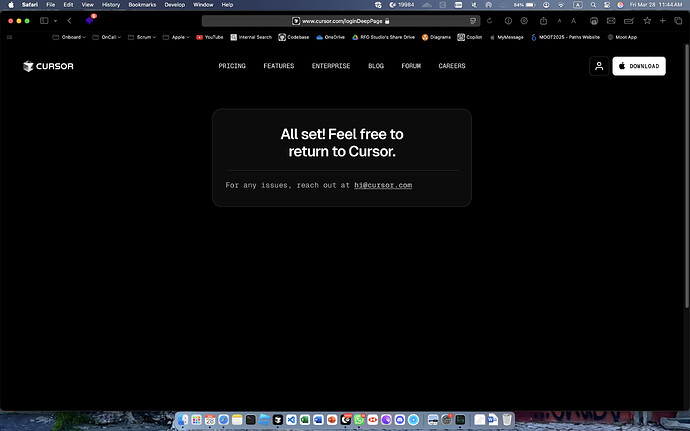Print the page with the printer icon
Viewport: 690px width, 431px height.
pos(594,21)
